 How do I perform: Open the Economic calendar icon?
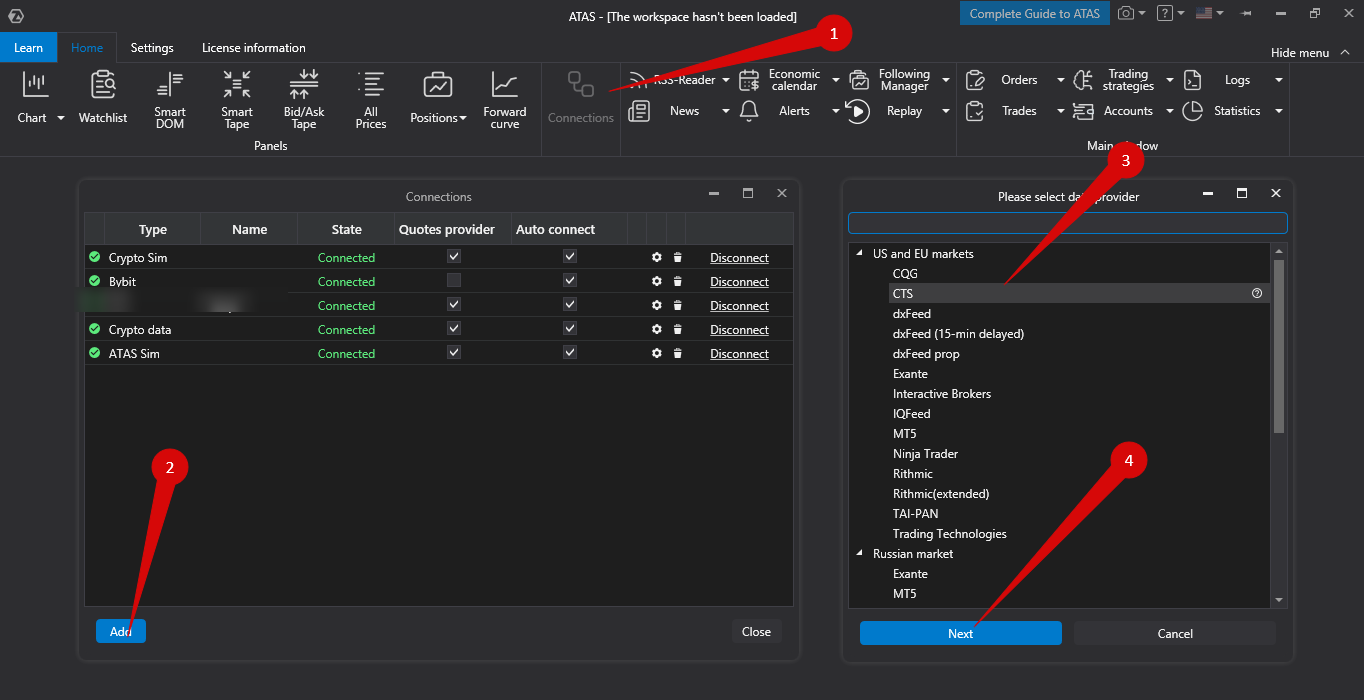pyautogui.click(x=749, y=80)
